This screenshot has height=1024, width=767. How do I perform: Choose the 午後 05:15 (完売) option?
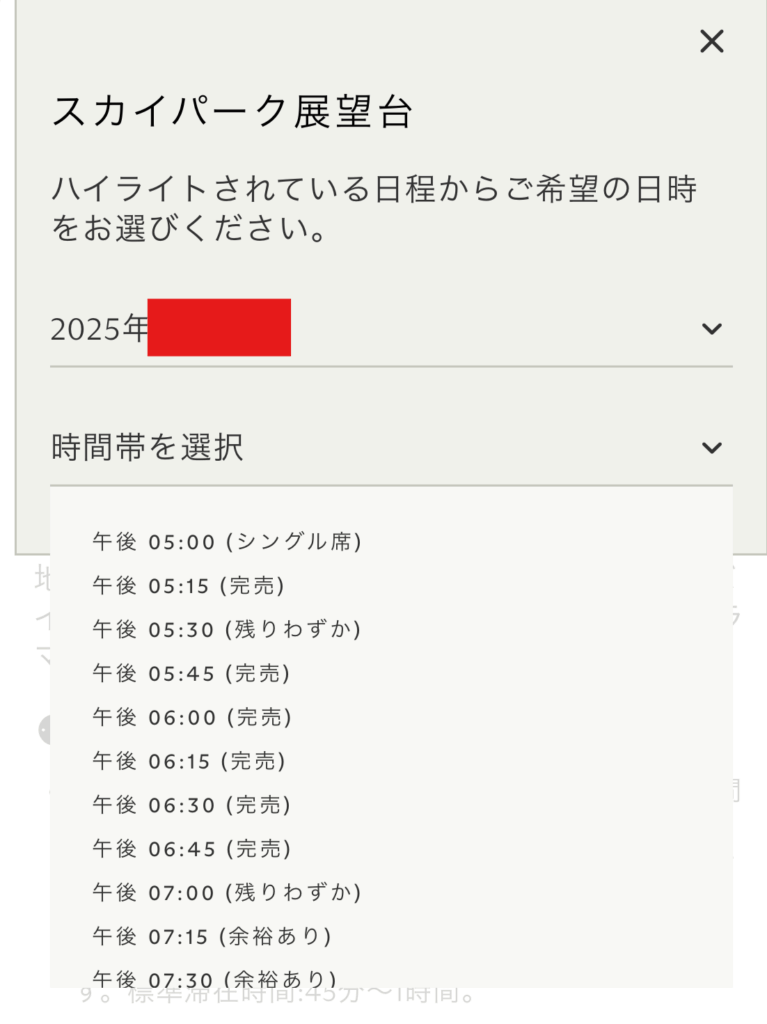pos(189,586)
